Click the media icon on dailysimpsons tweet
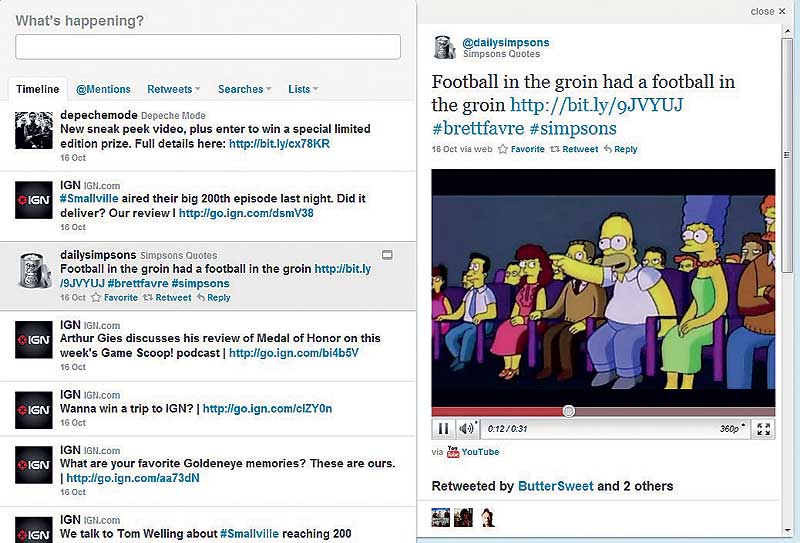Screen dimensions: 800x543 (387, 255)
